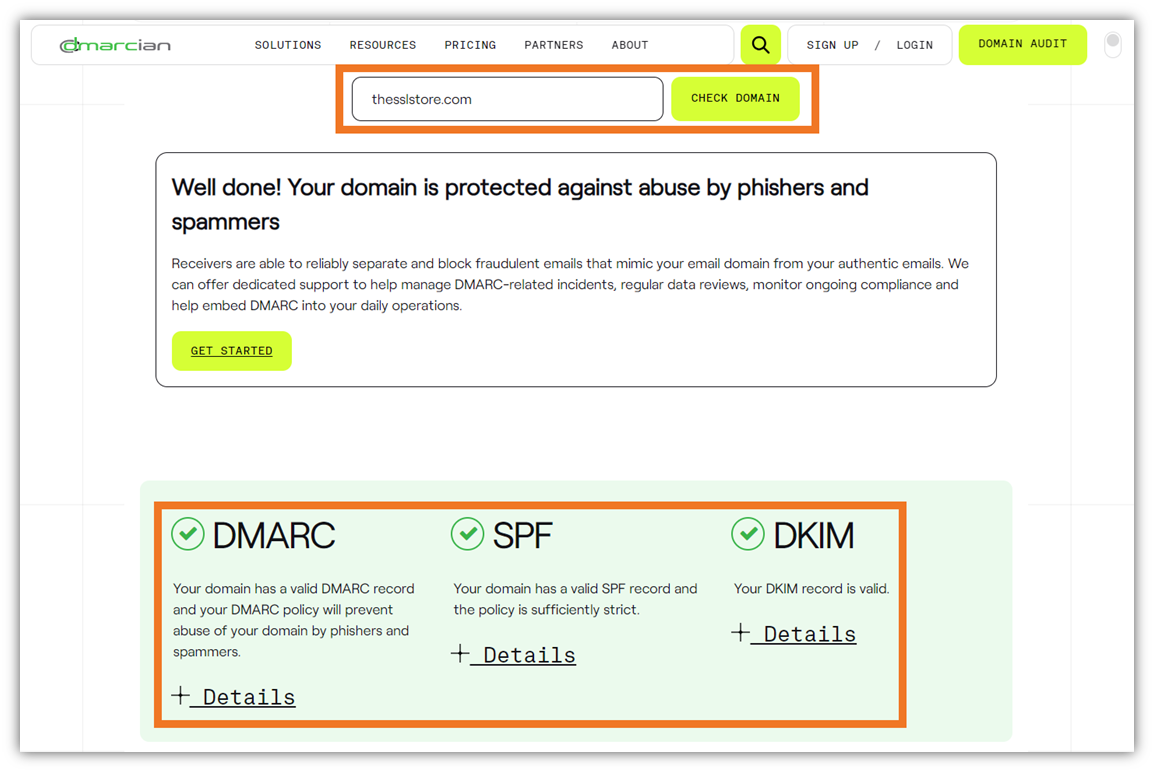The image size is (1154, 772).
Task: Click the search magnifying glass icon
Action: tap(760, 44)
